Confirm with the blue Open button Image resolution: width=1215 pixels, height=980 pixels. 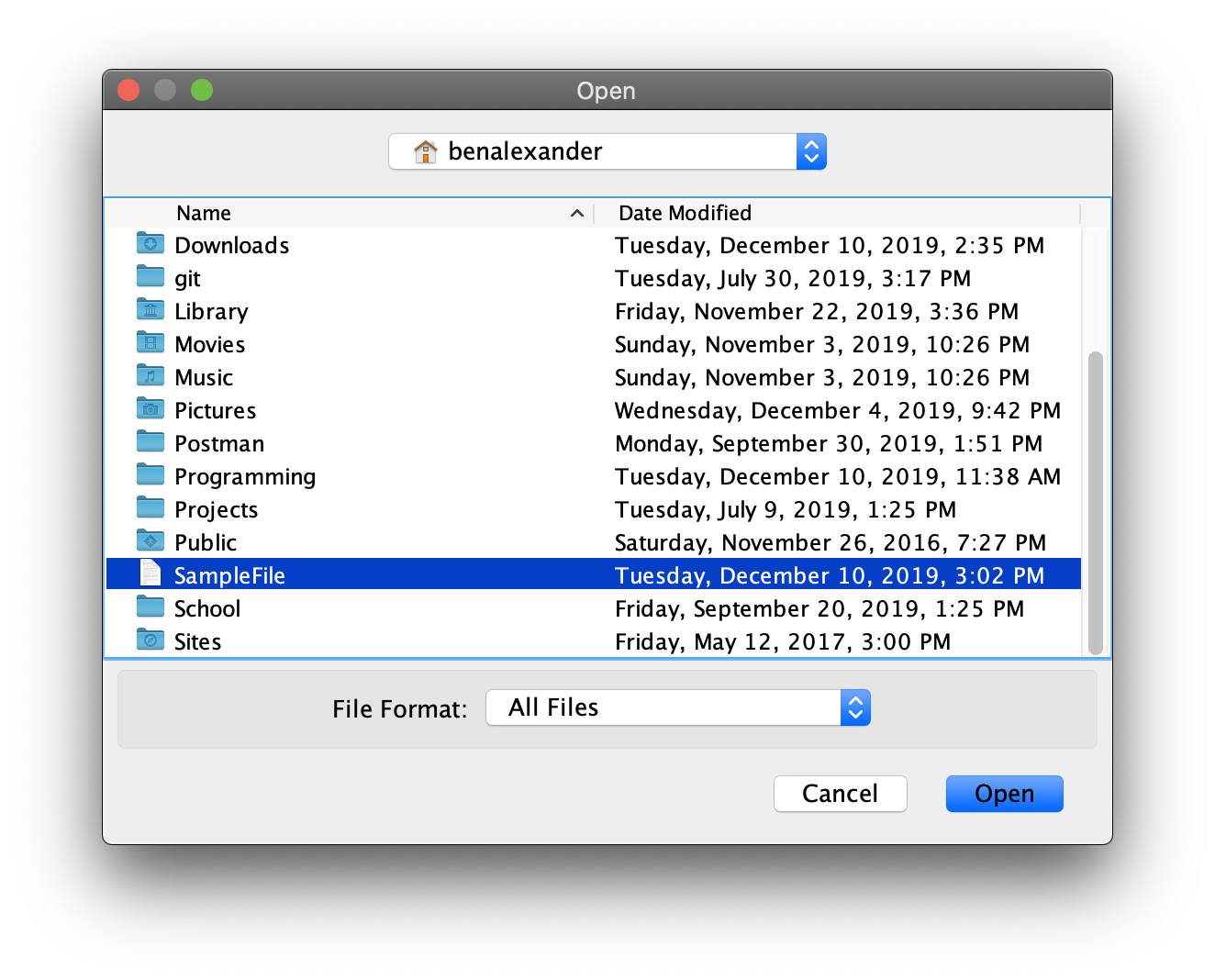1005,794
